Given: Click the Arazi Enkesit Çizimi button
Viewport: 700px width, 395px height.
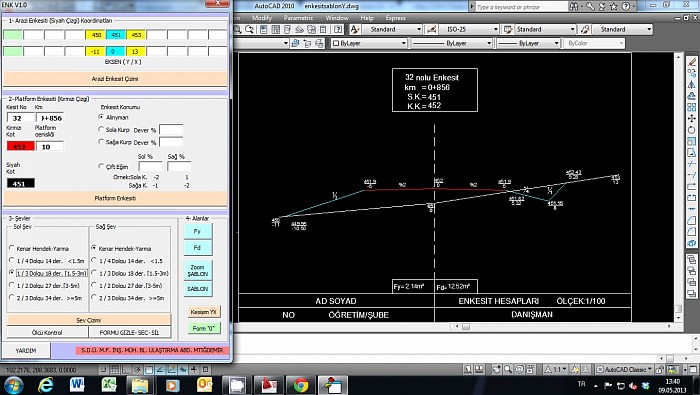Looking at the screenshot, I should pos(115,79).
